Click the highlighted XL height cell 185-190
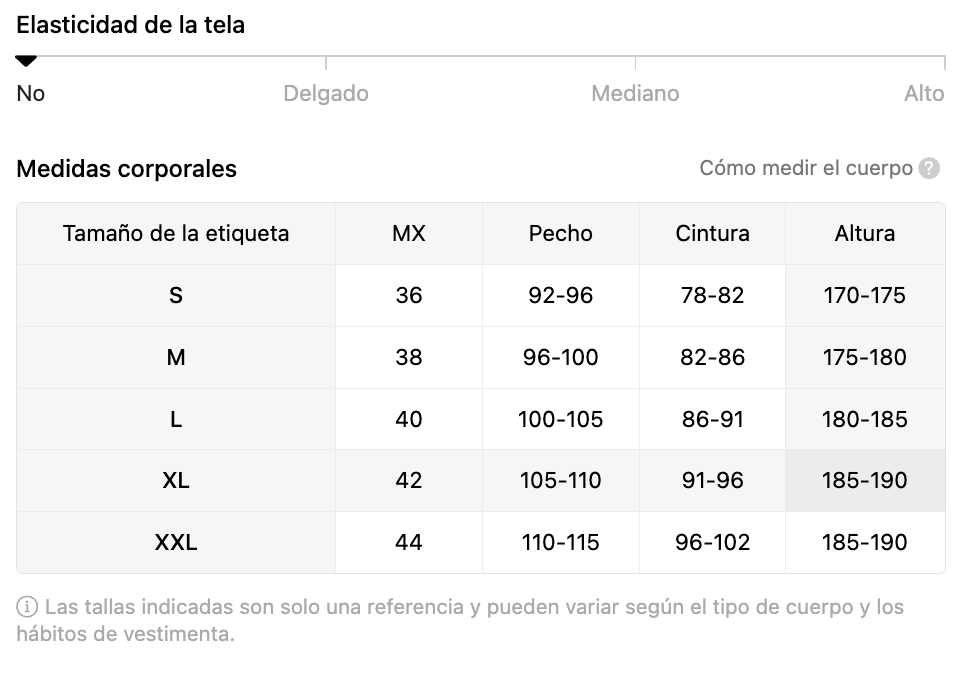Image resolution: width=966 pixels, height=680 pixels. (x=865, y=480)
